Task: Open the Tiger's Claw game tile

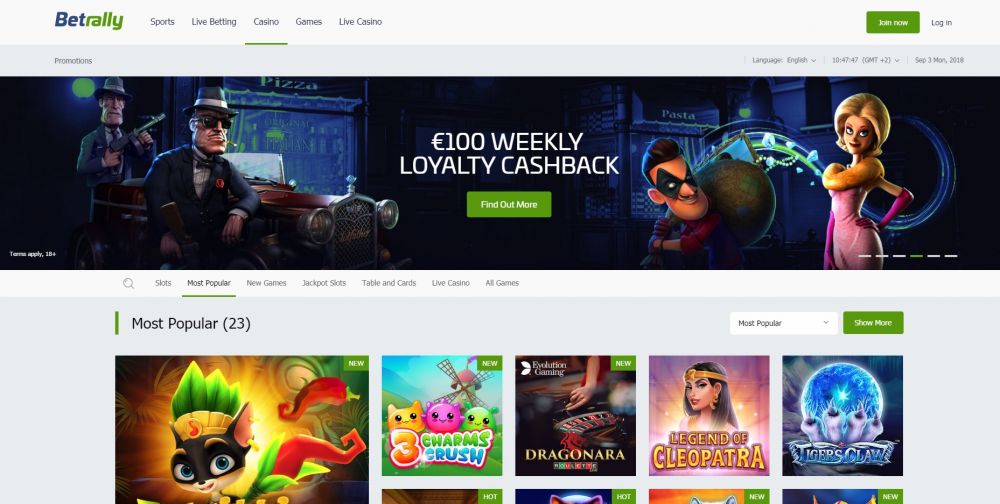Action: click(842, 415)
